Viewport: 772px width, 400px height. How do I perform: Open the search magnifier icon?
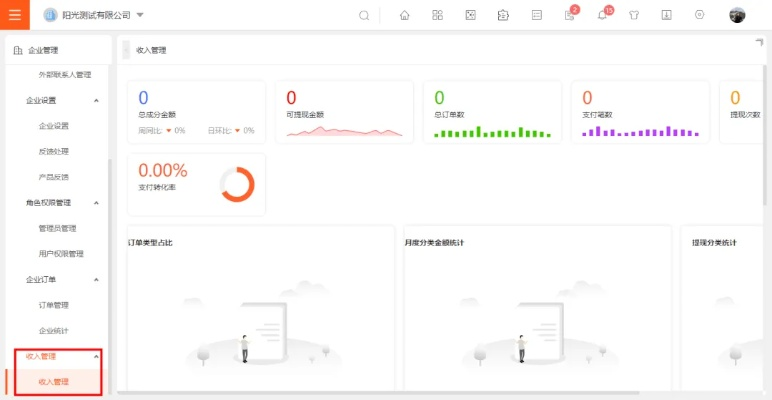364,15
